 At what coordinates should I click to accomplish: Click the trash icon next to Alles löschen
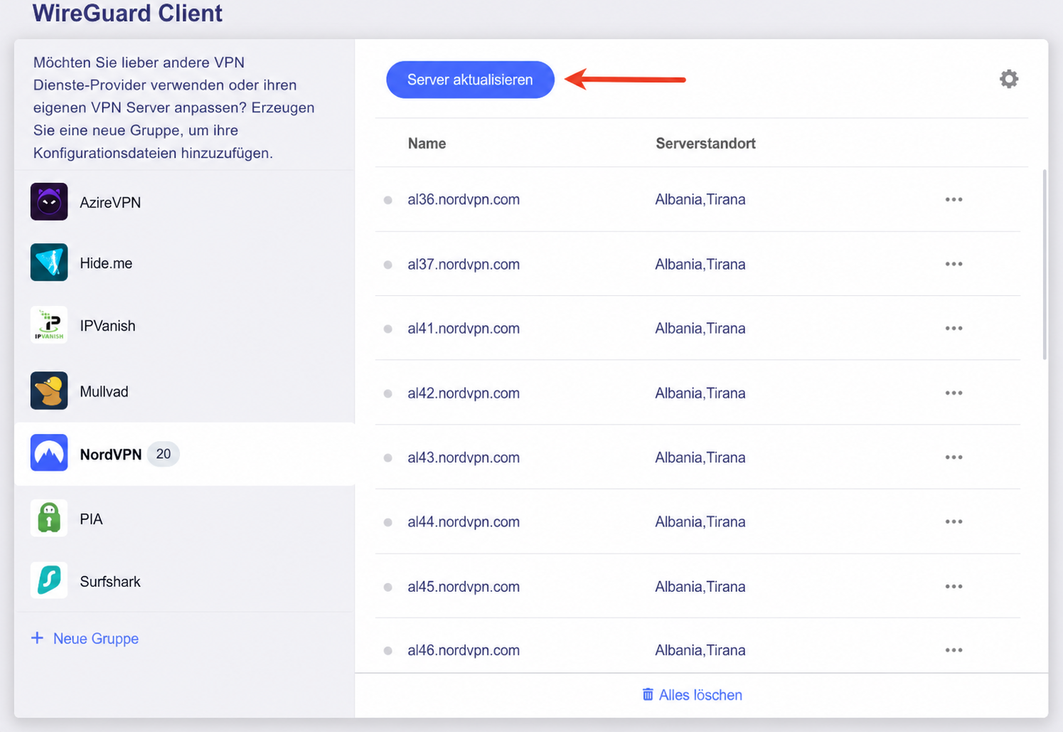(x=648, y=695)
